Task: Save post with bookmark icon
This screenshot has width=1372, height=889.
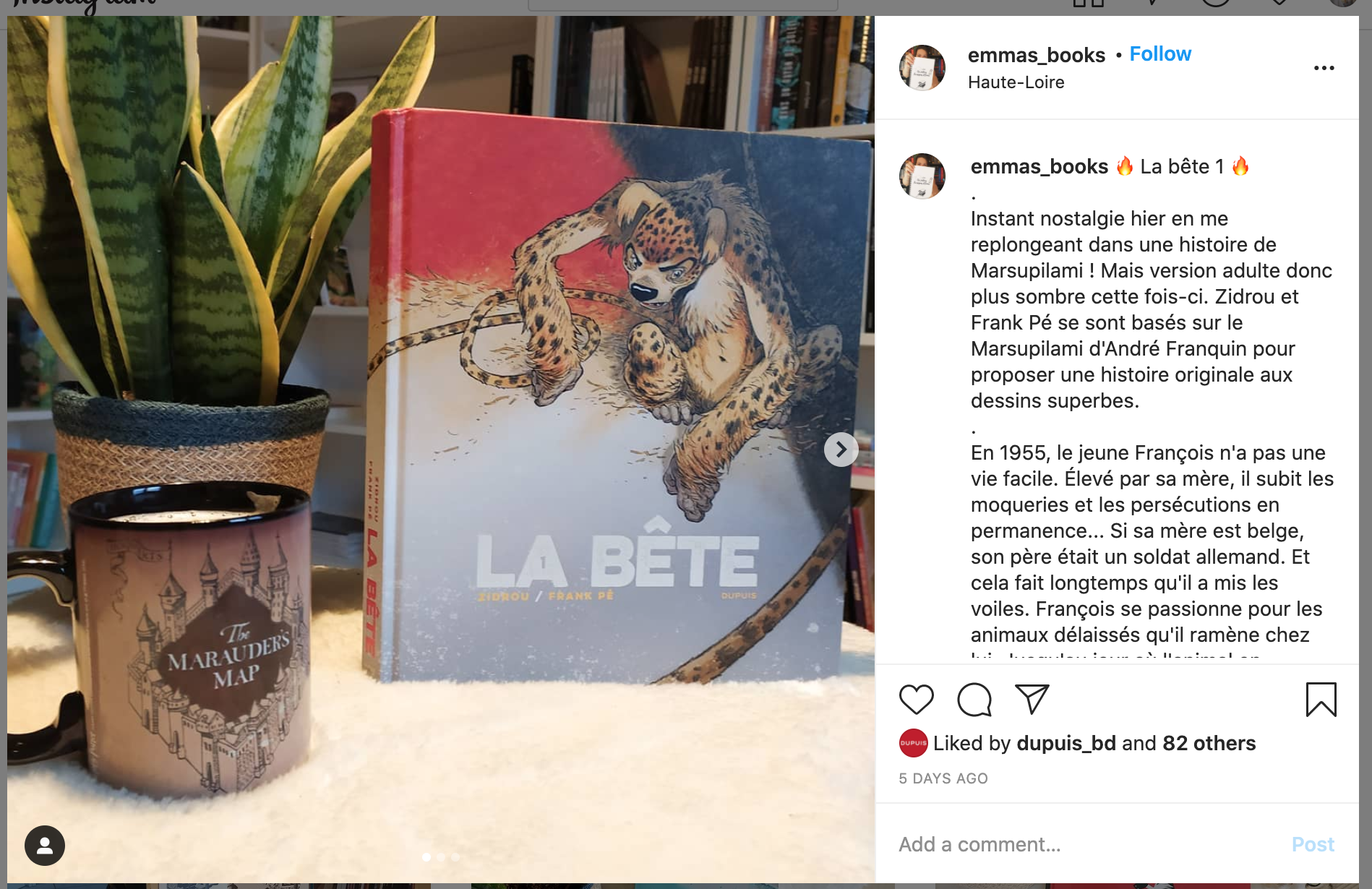Action: (1321, 699)
